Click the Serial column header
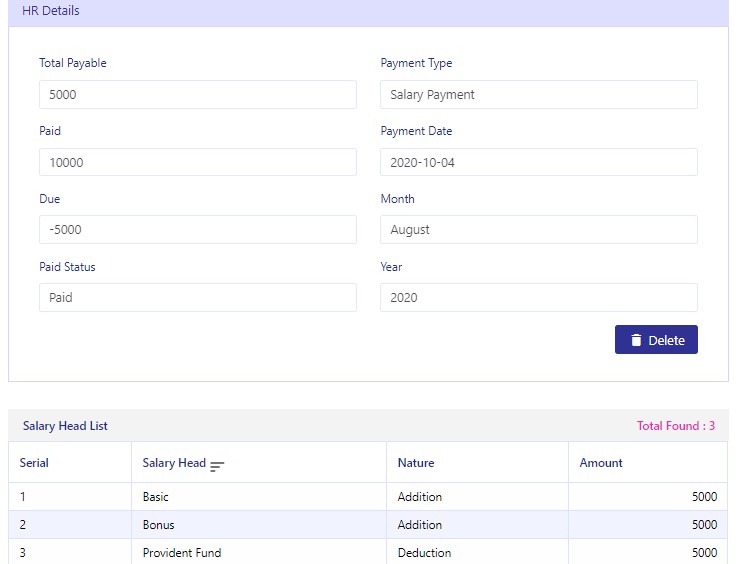 34,463
